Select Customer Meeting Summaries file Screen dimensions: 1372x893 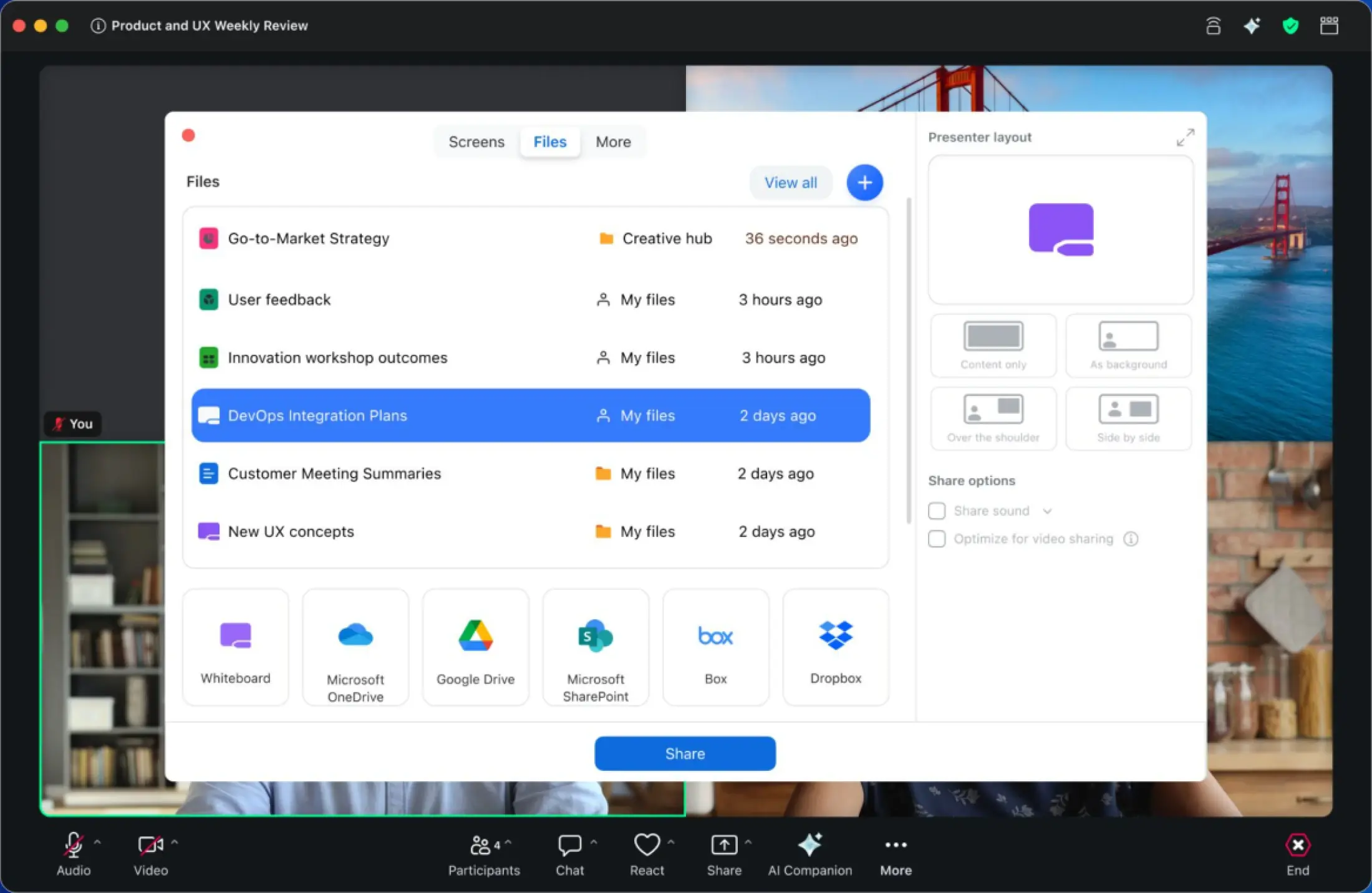click(531, 474)
